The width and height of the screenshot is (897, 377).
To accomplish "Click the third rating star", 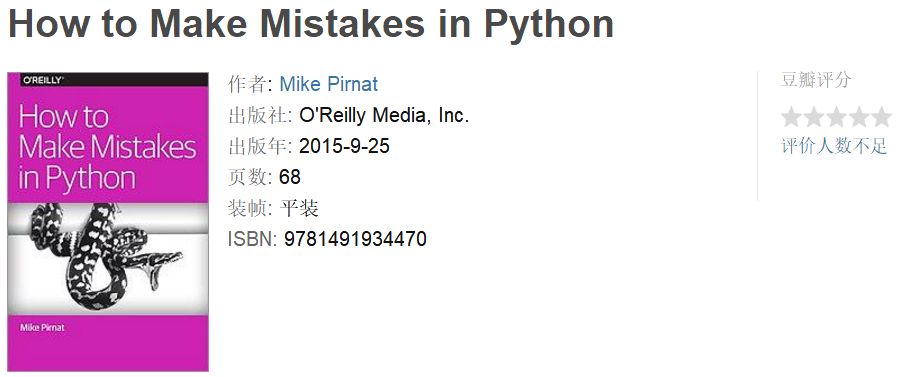I will (836, 117).
